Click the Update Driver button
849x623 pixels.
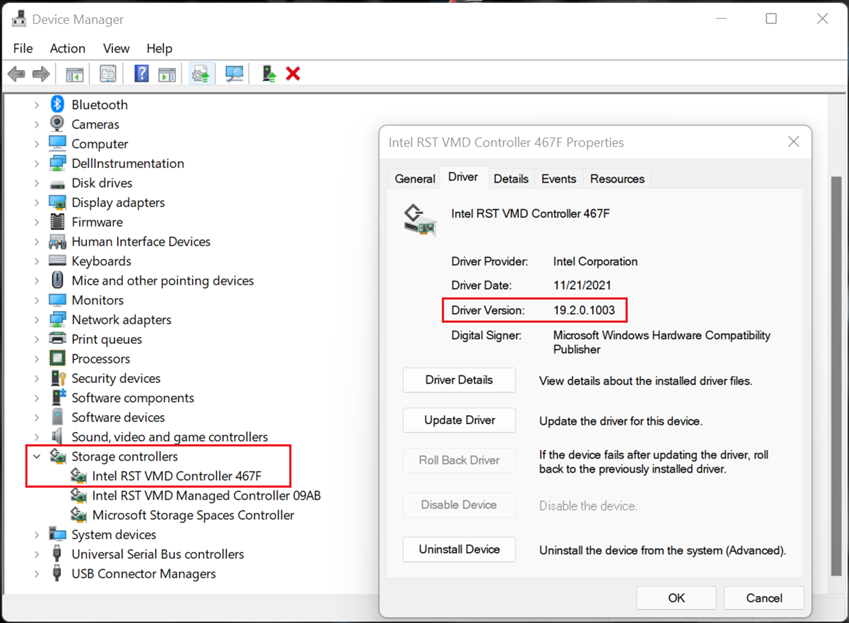click(459, 420)
